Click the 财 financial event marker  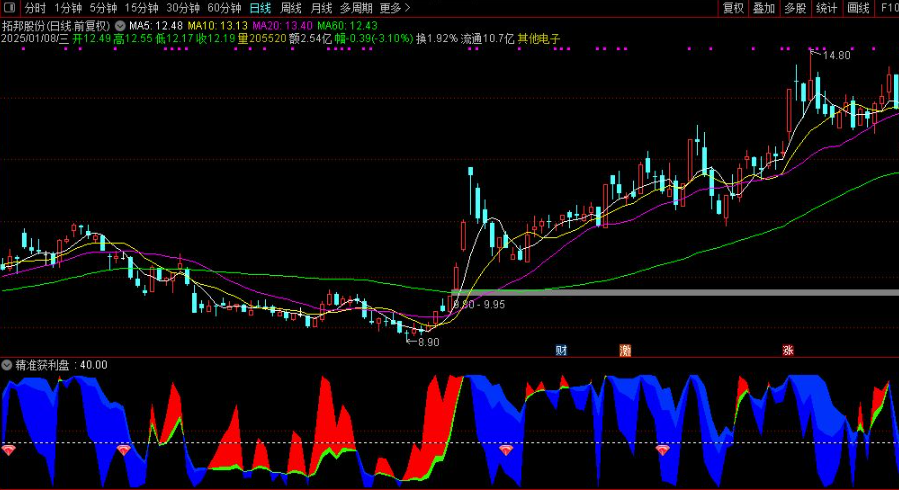click(x=561, y=350)
